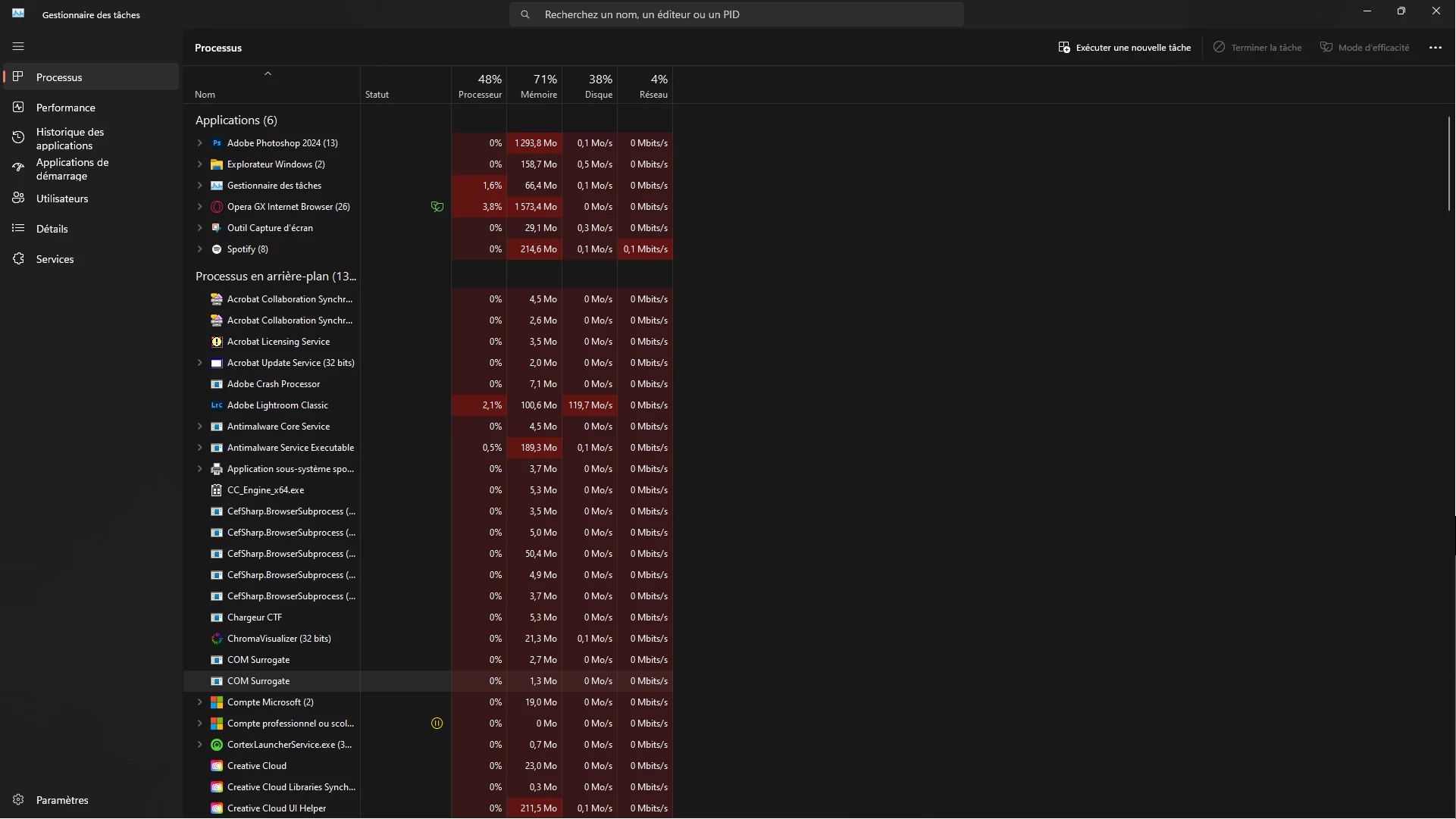Screen dimensions: 1456x819
Task: Click the Adobe Lightroom Classic icon
Action: point(217,405)
